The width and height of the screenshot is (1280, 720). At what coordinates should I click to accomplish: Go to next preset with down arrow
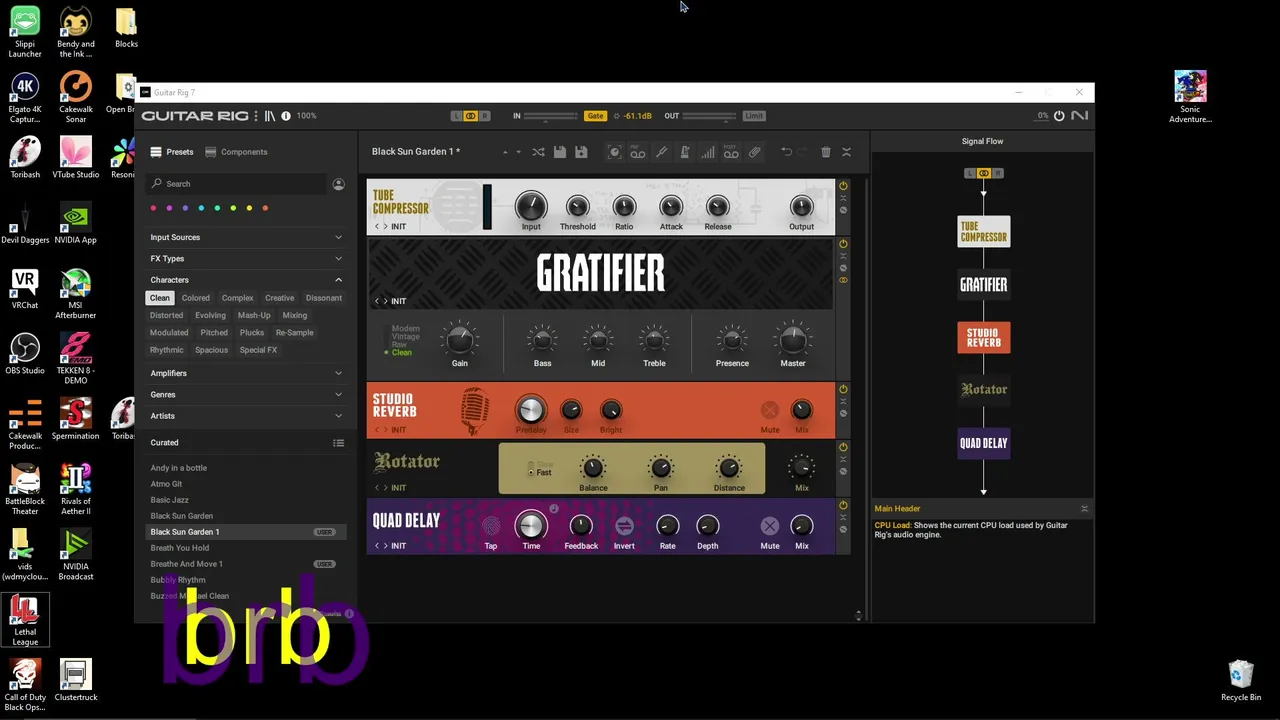(x=518, y=152)
